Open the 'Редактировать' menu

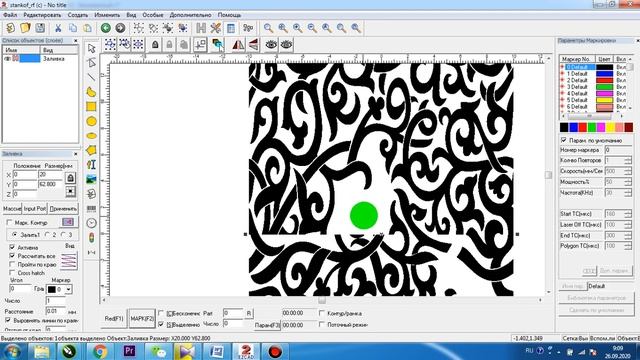pos(42,15)
